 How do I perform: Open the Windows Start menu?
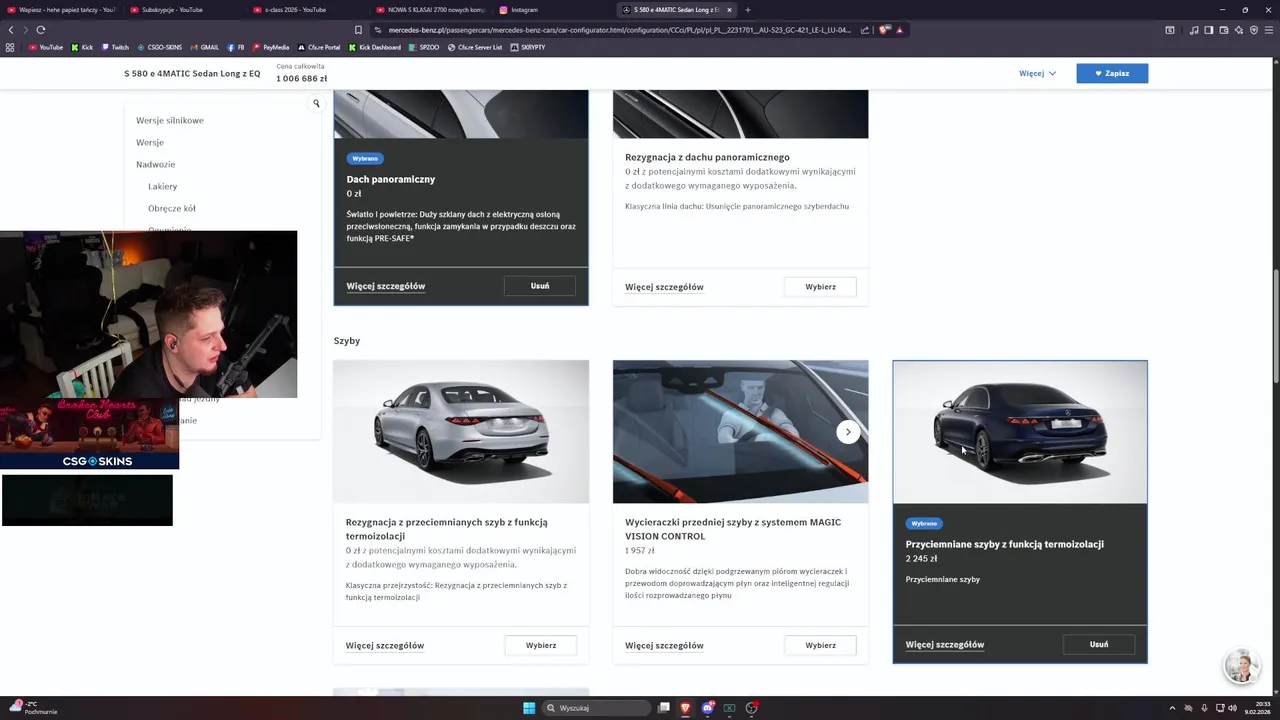click(x=529, y=708)
